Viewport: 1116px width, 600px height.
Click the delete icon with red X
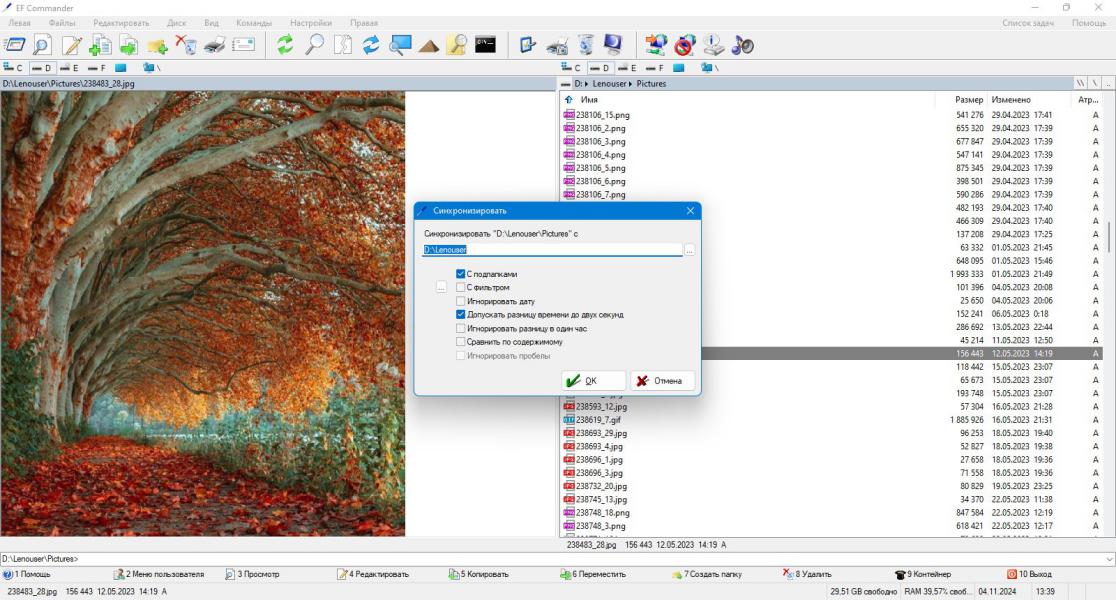point(186,45)
